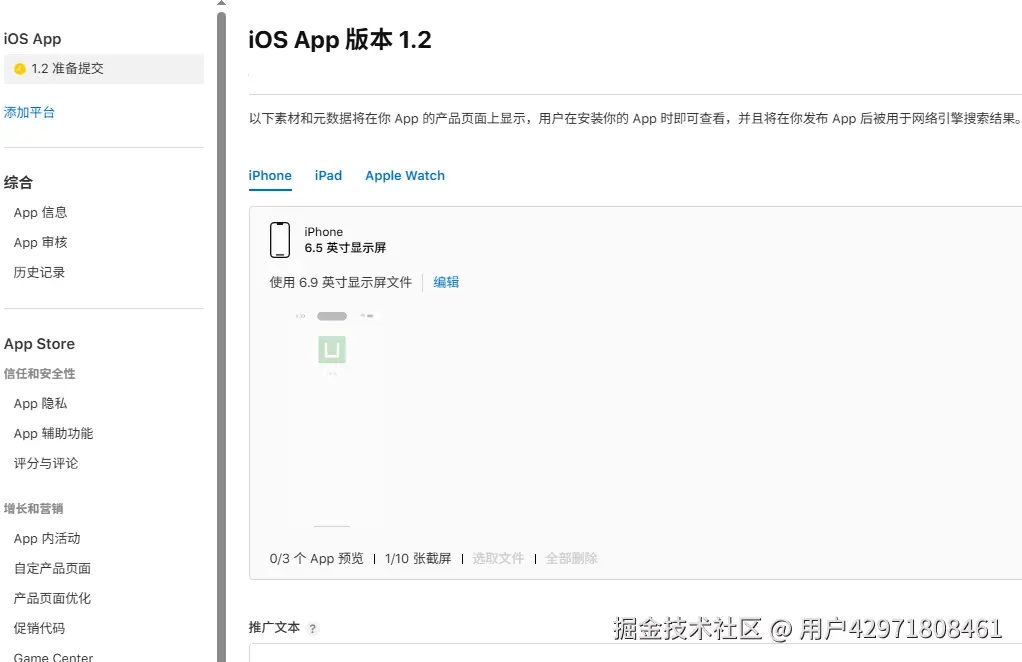Click the 综合 section heading

point(18,182)
